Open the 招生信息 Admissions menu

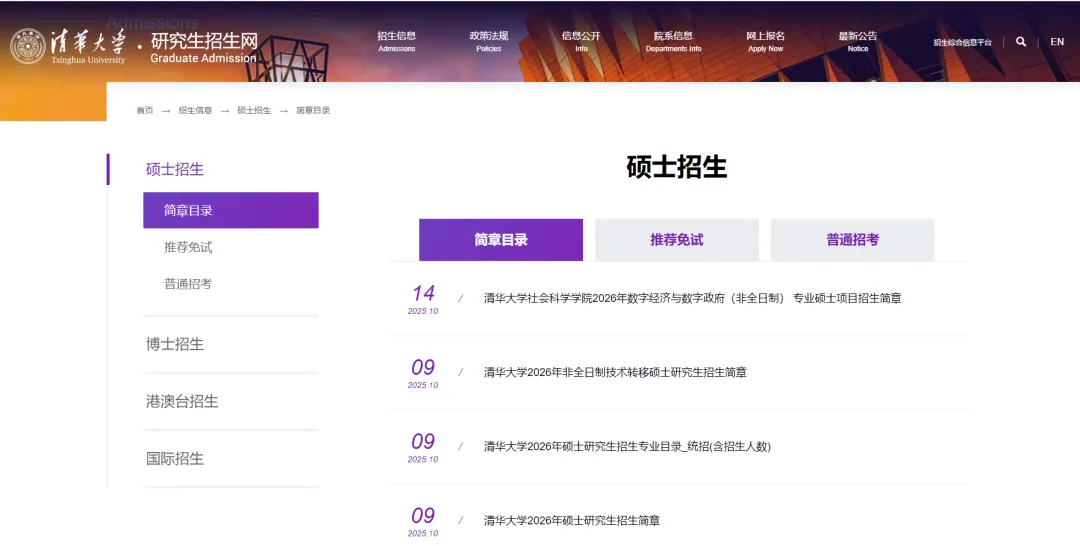click(x=397, y=41)
